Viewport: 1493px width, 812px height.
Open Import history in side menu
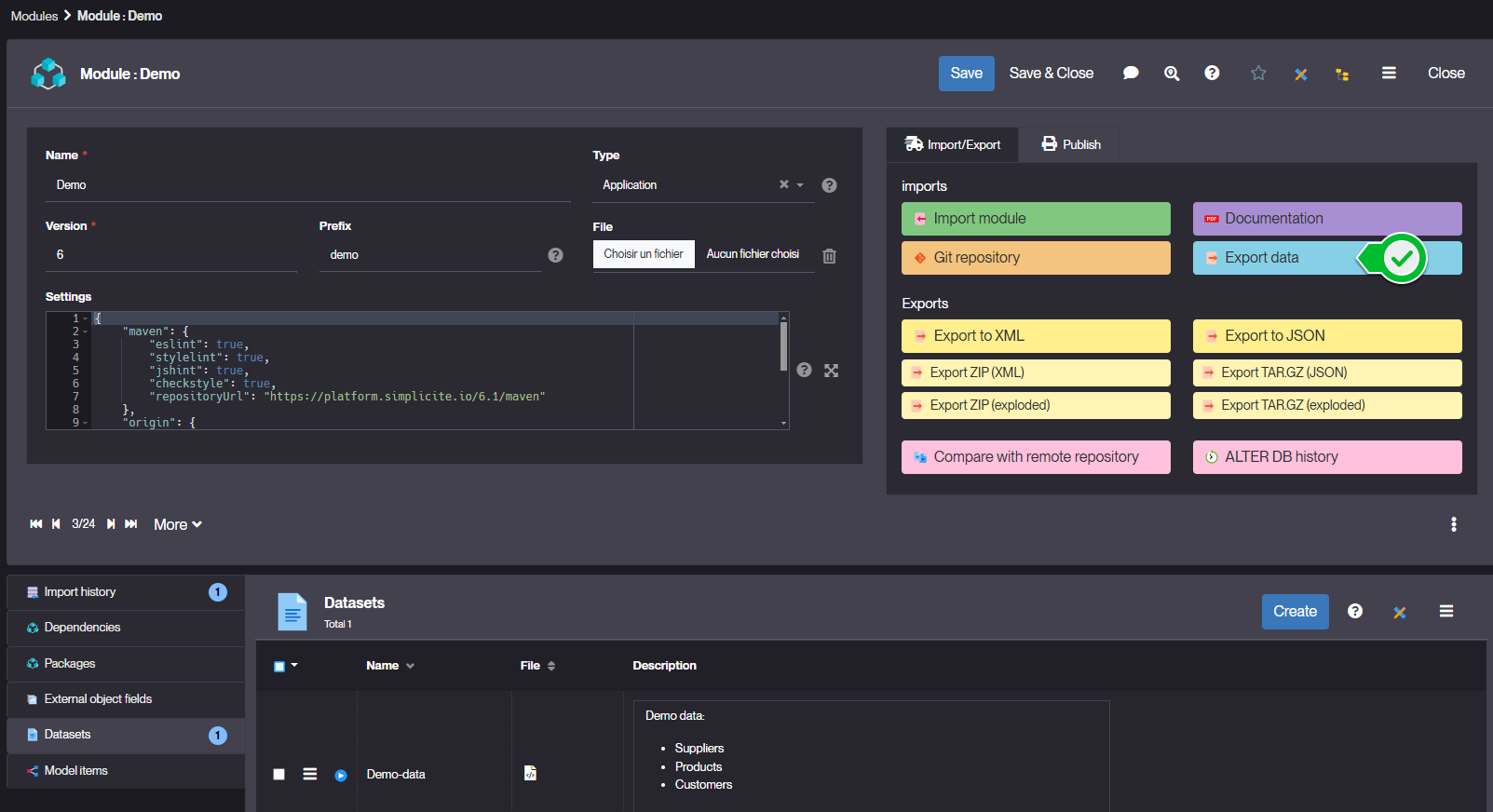point(80,592)
